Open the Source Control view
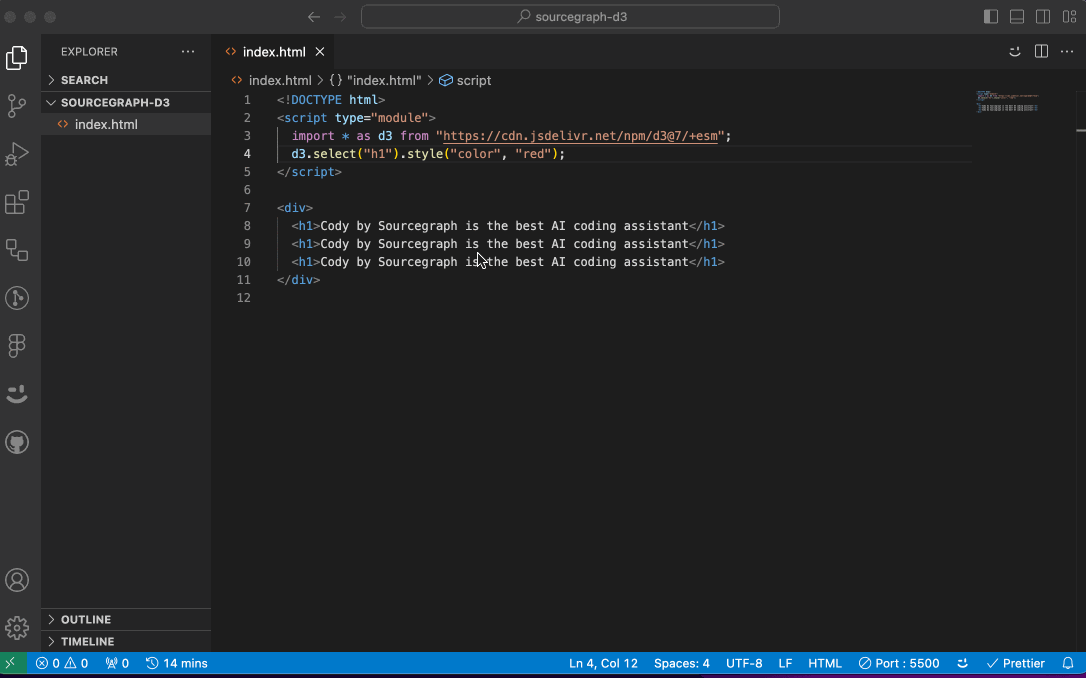1086x678 pixels. 17,106
